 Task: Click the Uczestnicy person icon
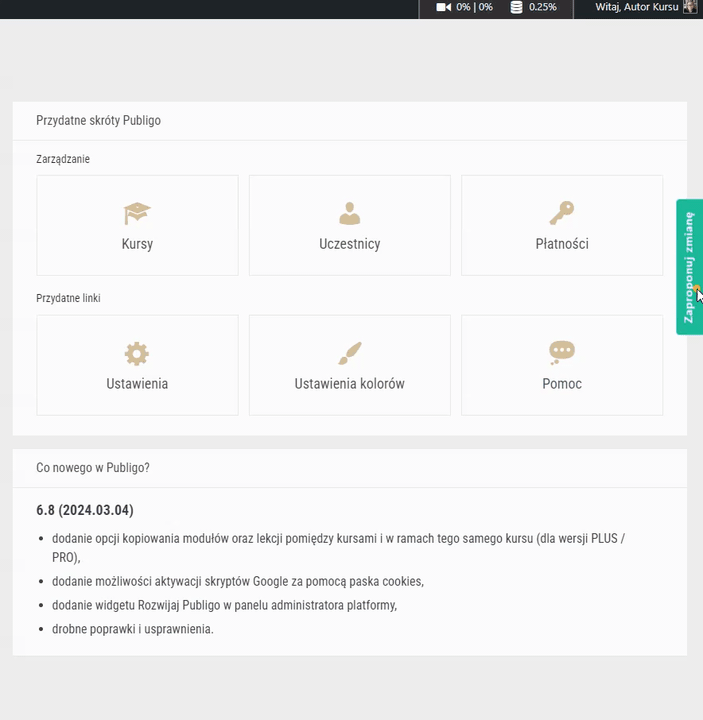[349, 214]
